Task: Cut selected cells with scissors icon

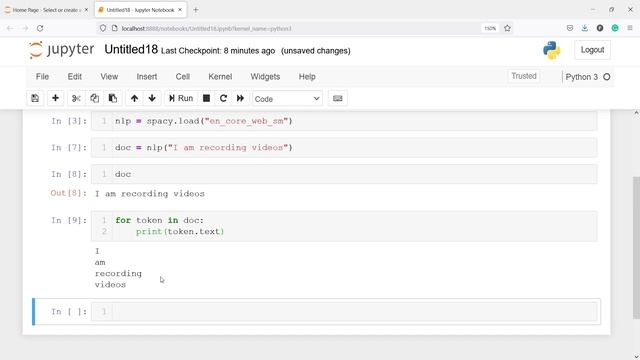Action: click(76, 98)
